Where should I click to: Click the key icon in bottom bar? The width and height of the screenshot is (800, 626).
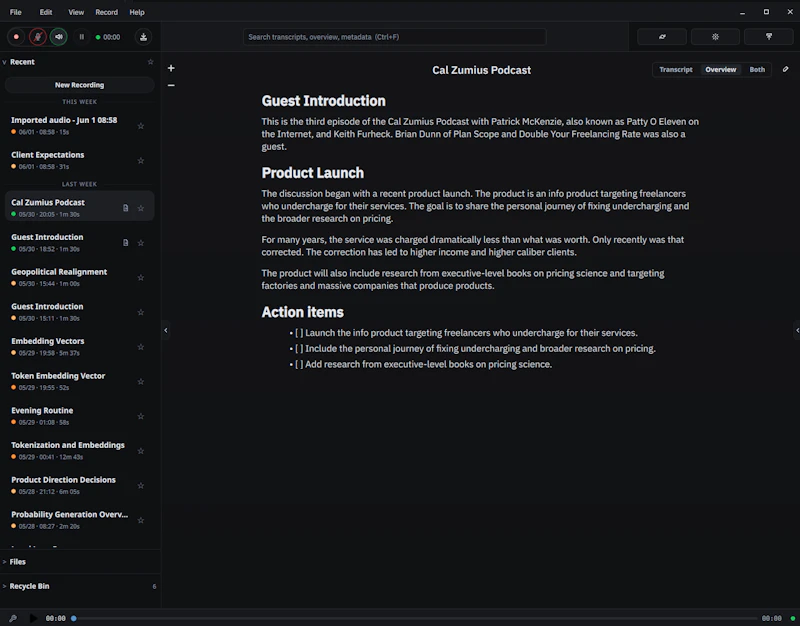tap(13, 618)
